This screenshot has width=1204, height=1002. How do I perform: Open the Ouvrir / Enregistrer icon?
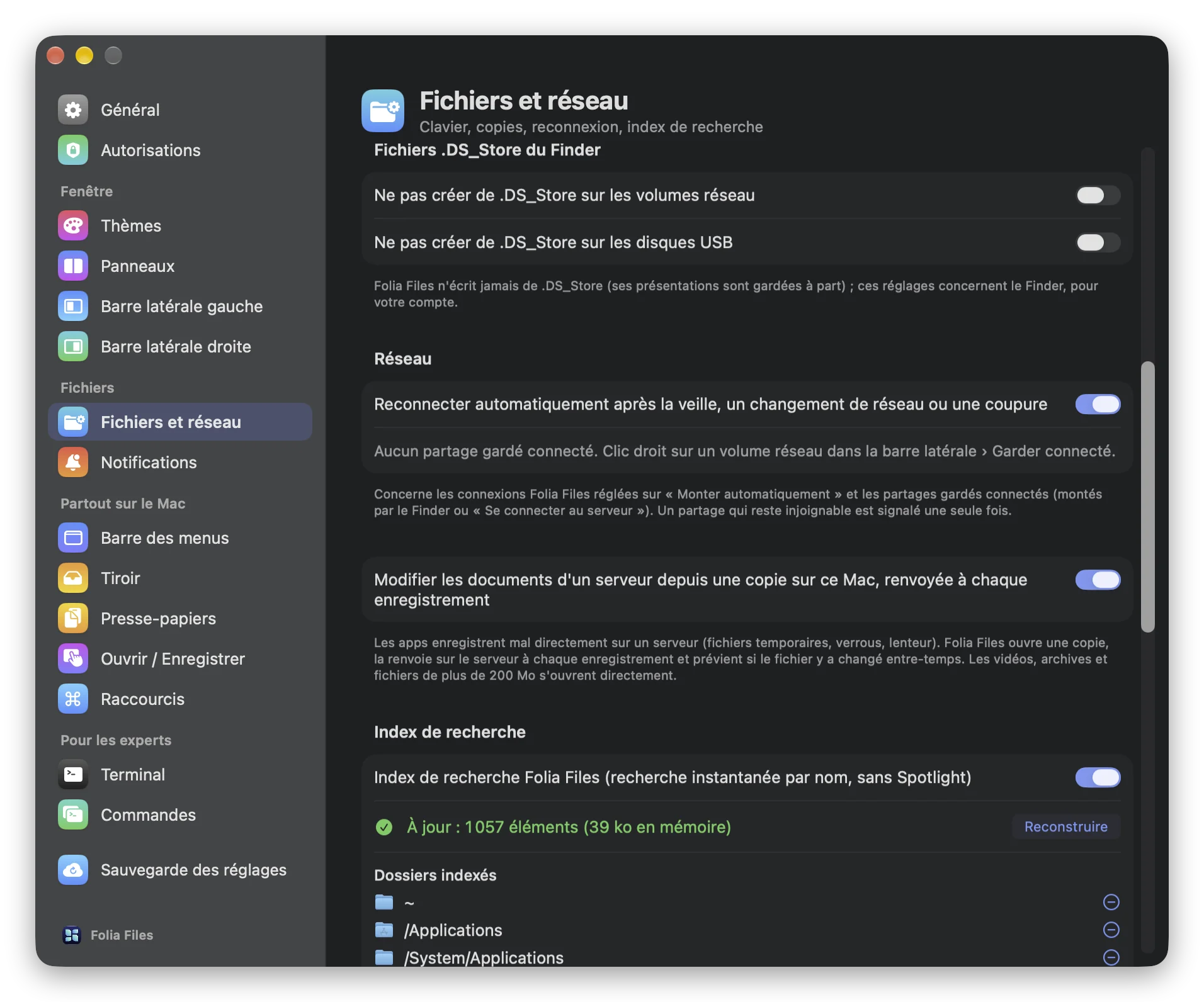point(73,659)
